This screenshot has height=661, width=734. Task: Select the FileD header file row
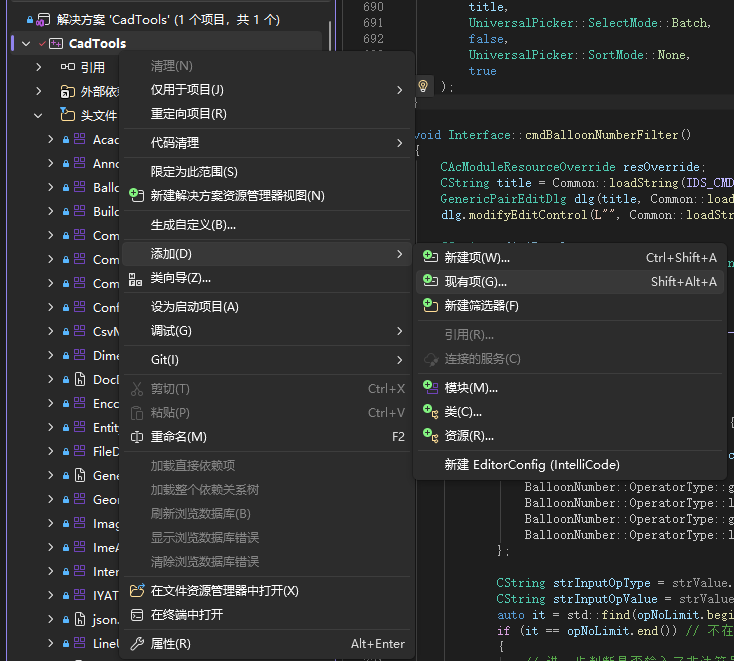pyautogui.click(x=66, y=451)
